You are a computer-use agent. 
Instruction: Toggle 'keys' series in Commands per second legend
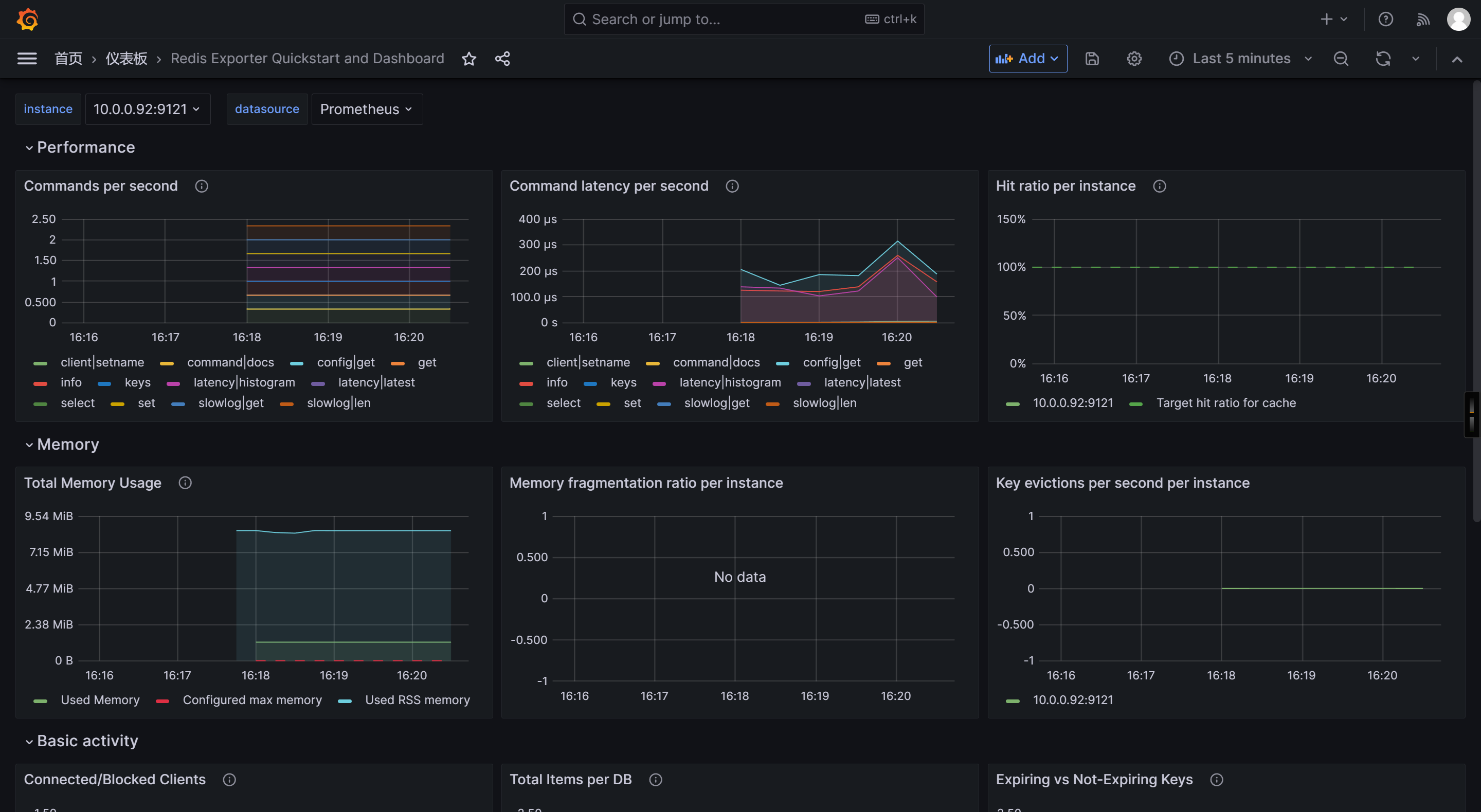(137, 382)
